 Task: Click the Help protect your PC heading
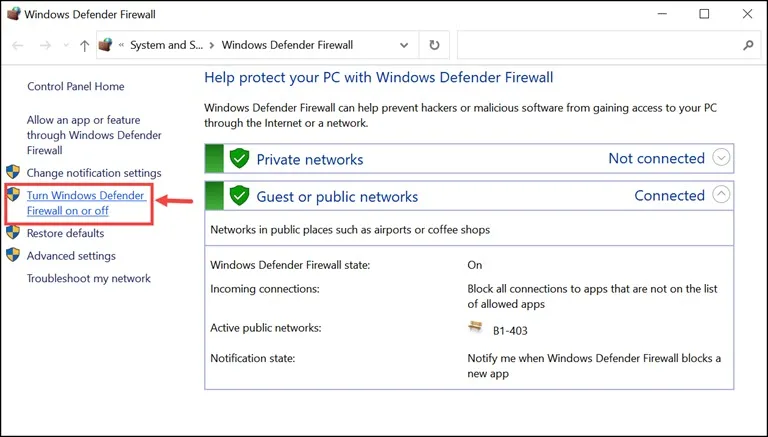pos(379,77)
